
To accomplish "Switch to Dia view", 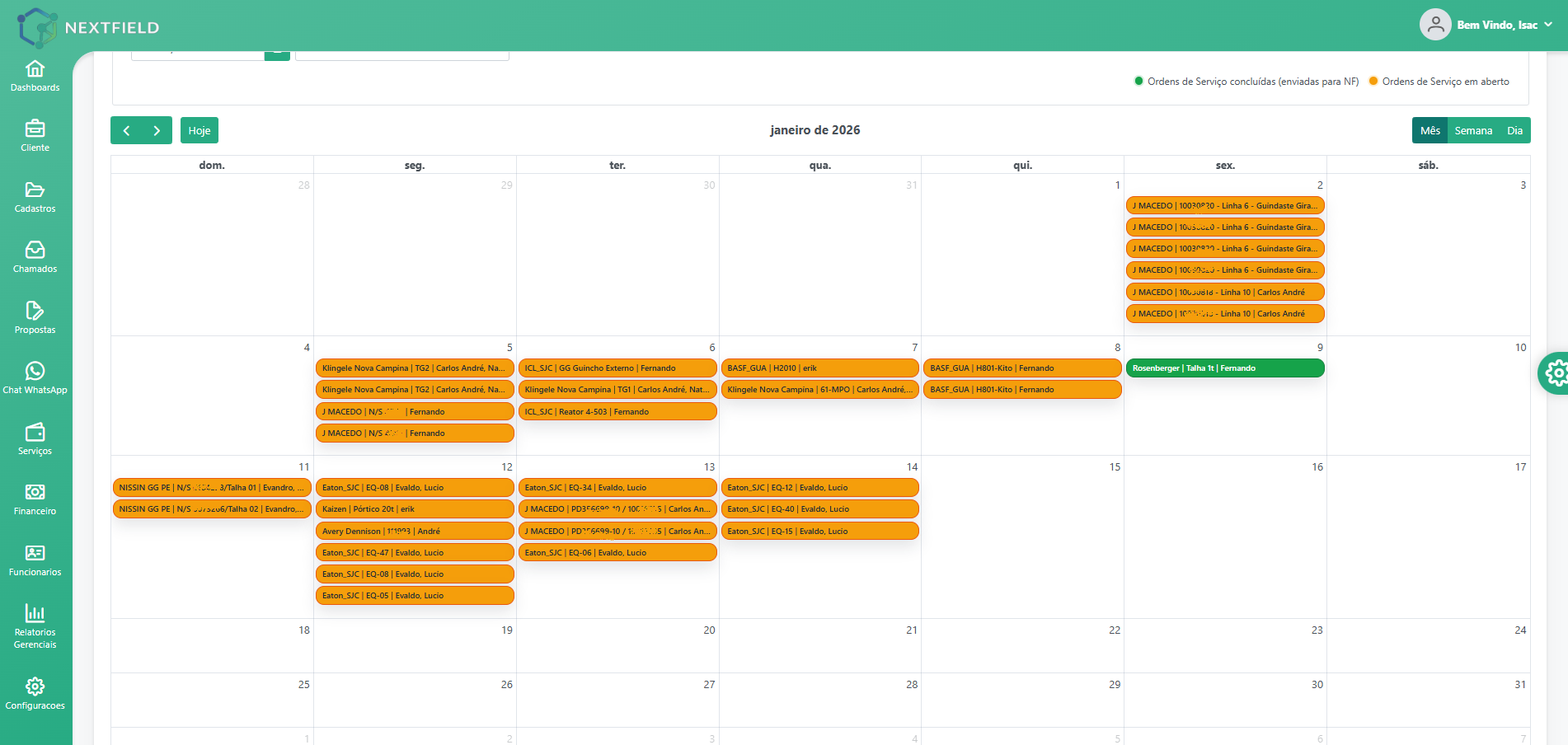I will pos(1514,130).
